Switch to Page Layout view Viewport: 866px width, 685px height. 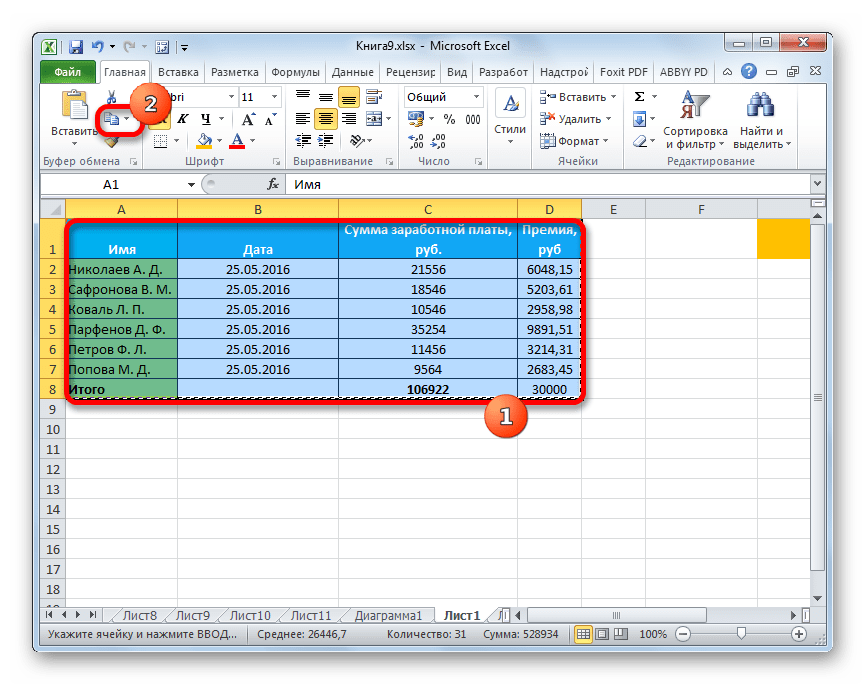[x=602, y=634]
